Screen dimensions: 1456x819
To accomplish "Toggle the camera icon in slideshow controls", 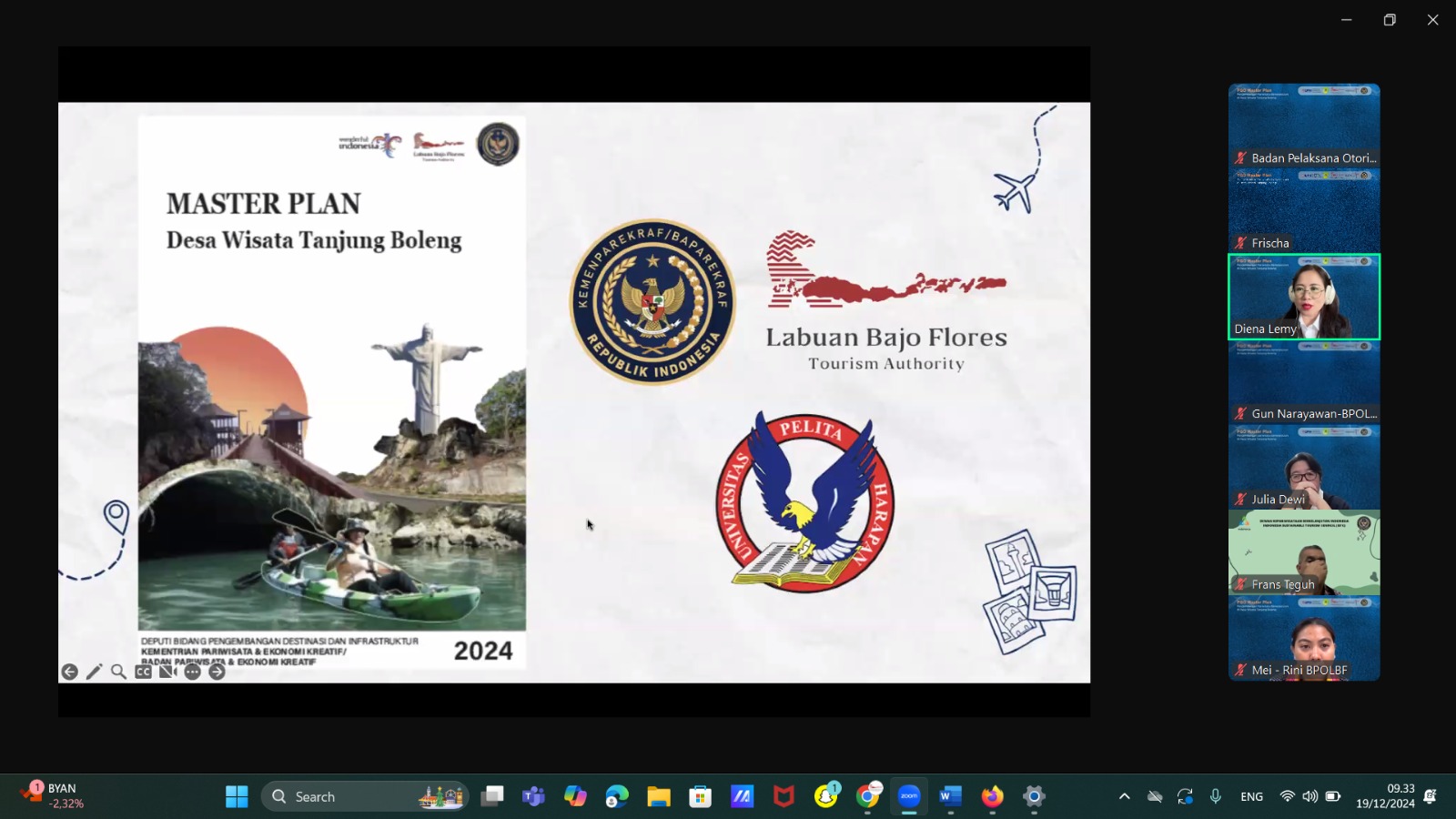I will (167, 672).
